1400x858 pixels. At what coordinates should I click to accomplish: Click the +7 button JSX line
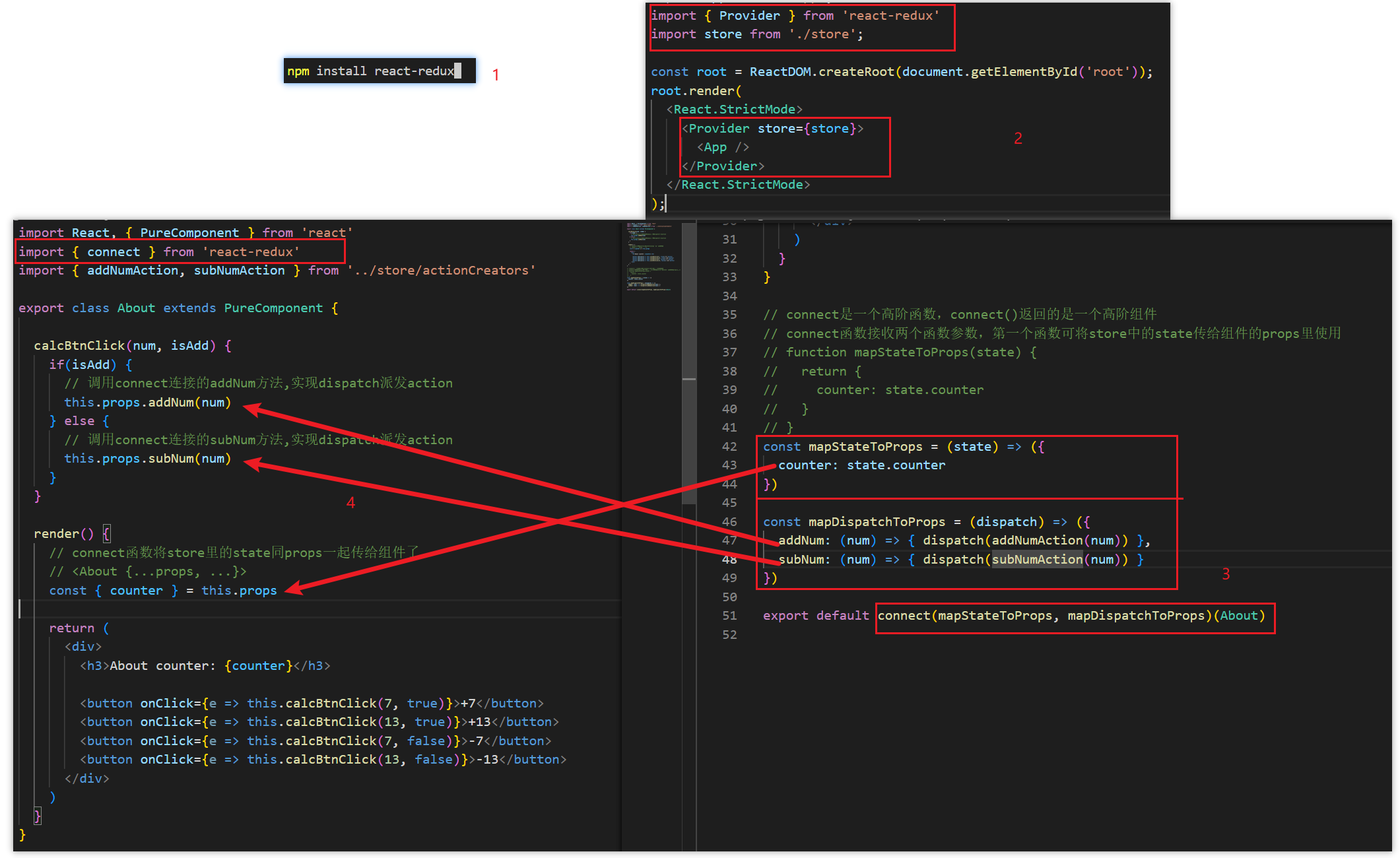312,703
